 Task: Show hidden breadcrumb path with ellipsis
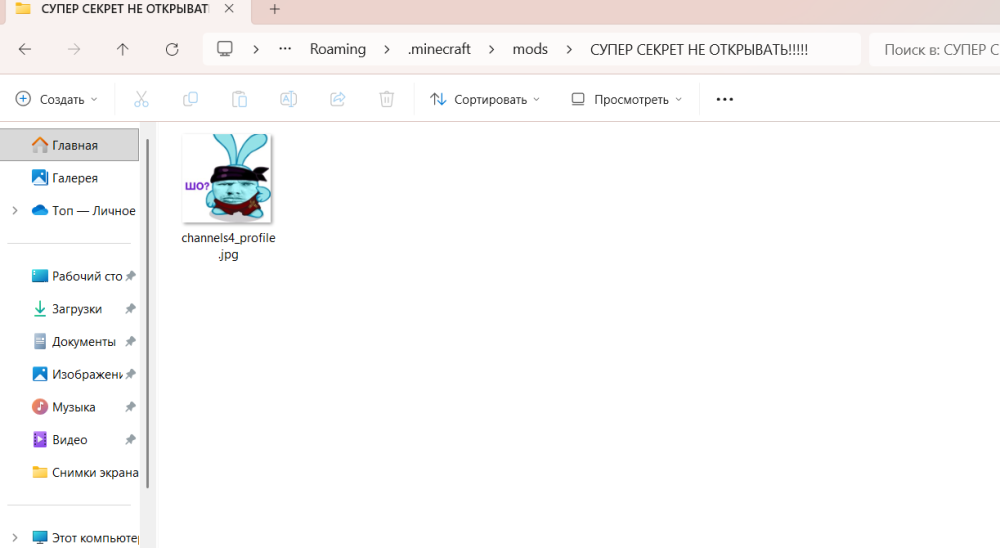pos(285,49)
